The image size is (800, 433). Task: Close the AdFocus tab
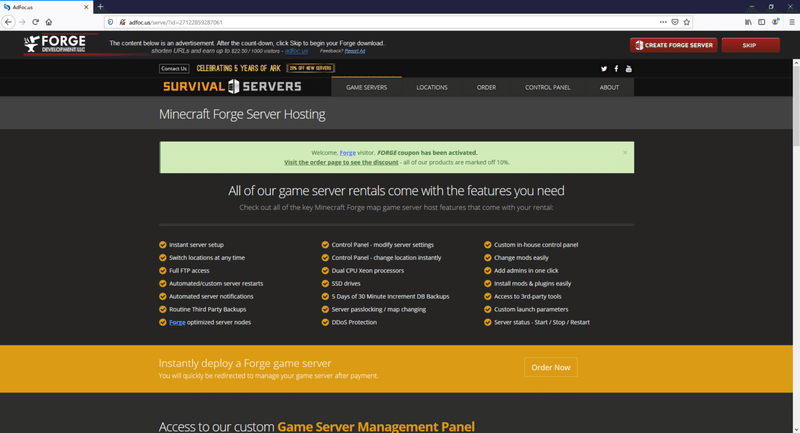[x=86, y=7]
